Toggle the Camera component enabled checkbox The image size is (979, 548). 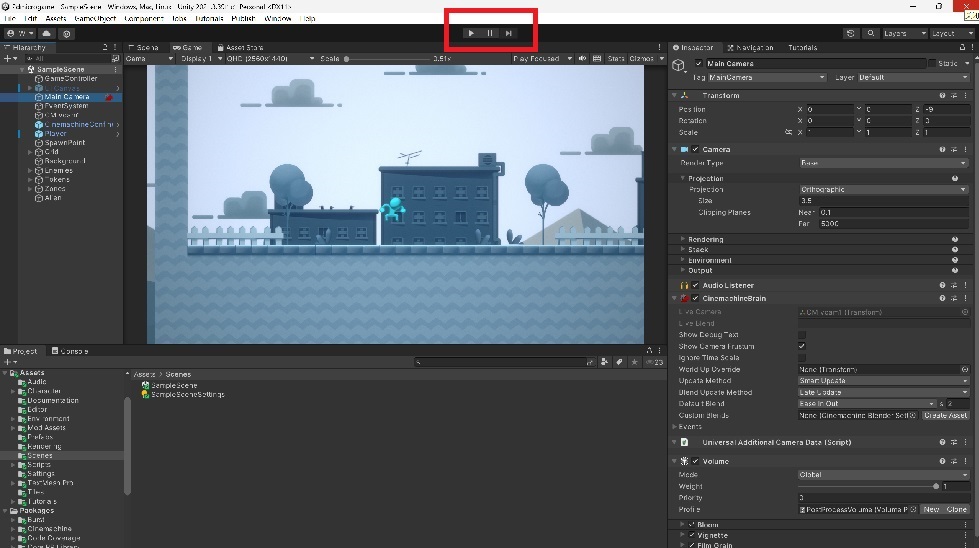point(695,150)
